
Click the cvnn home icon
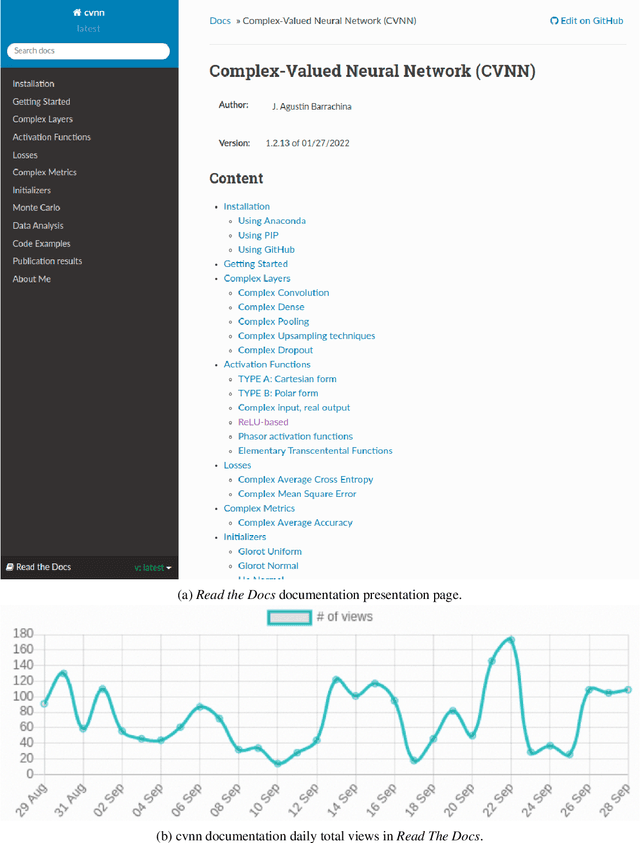pos(77,13)
